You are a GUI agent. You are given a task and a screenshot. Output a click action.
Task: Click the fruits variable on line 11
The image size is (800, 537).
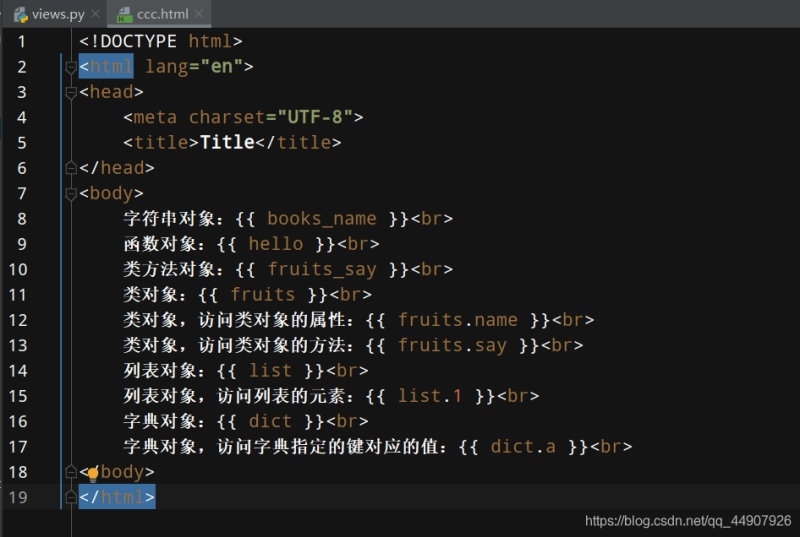click(263, 294)
